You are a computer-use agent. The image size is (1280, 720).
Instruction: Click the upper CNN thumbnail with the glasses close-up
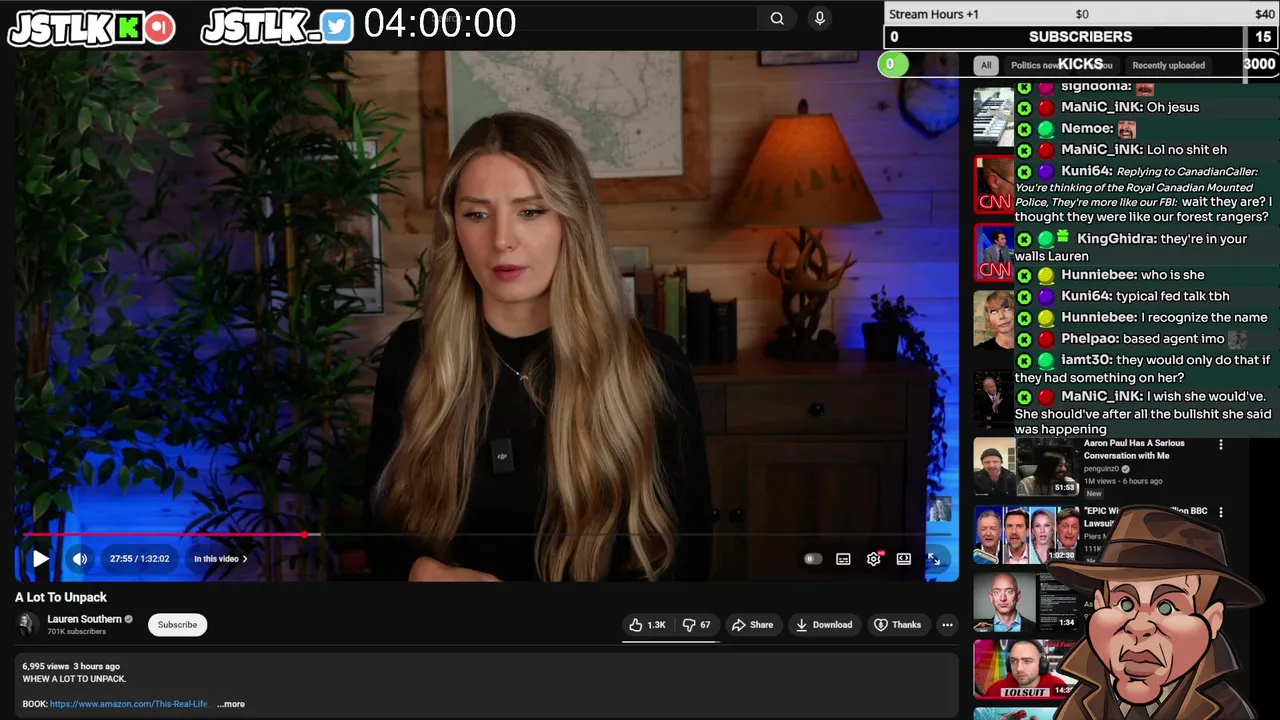point(994,185)
